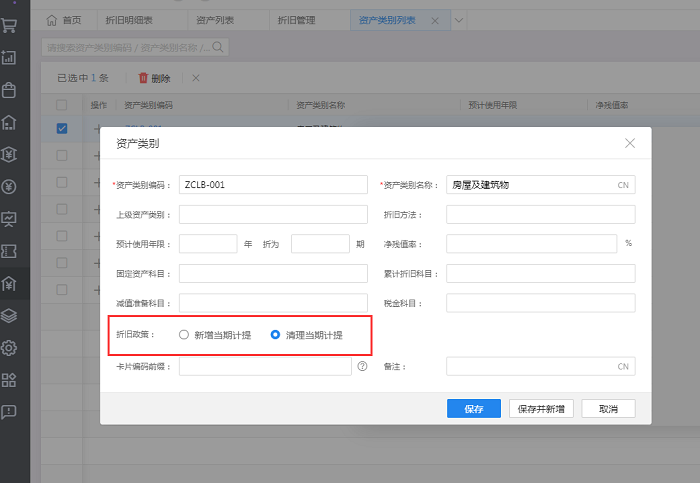
Task: Click the yen coin sidebar icon
Action: pyautogui.click(x=9, y=186)
